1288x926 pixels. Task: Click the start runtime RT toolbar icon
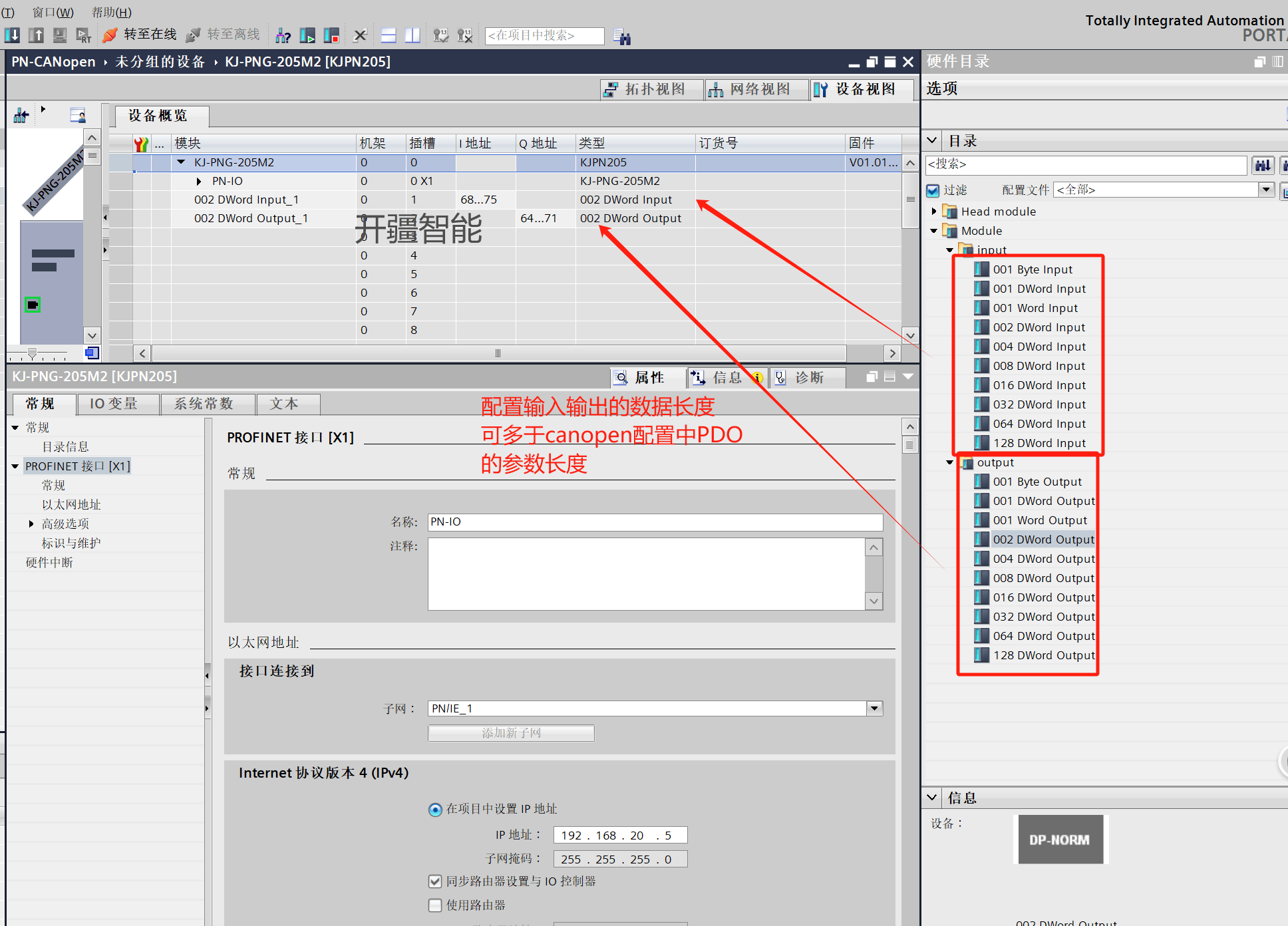coord(84,35)
